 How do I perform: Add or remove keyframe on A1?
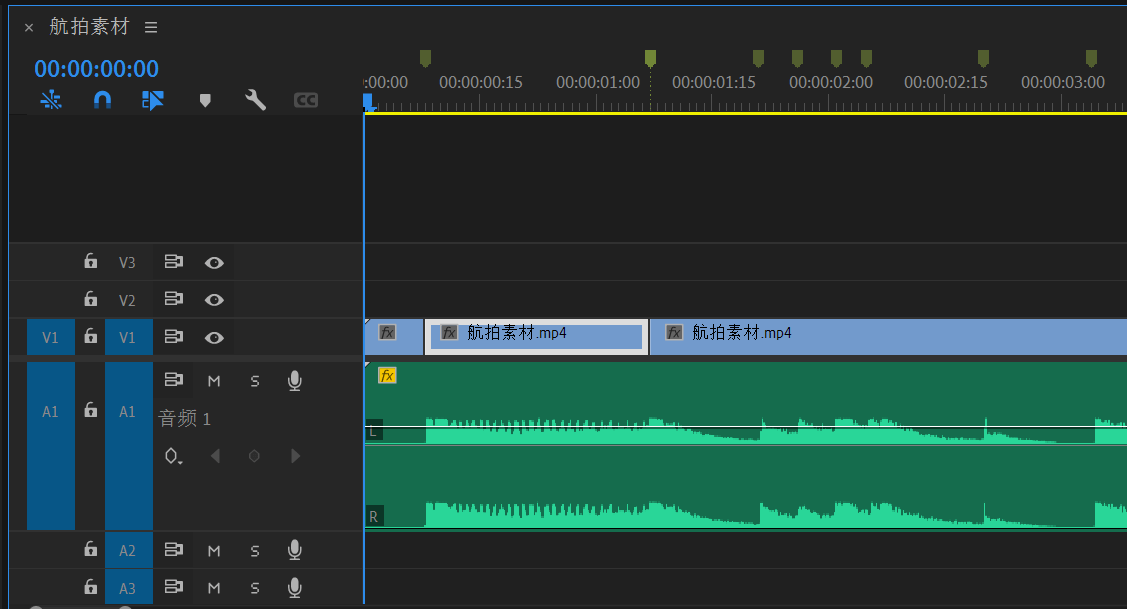coord(254,456)
